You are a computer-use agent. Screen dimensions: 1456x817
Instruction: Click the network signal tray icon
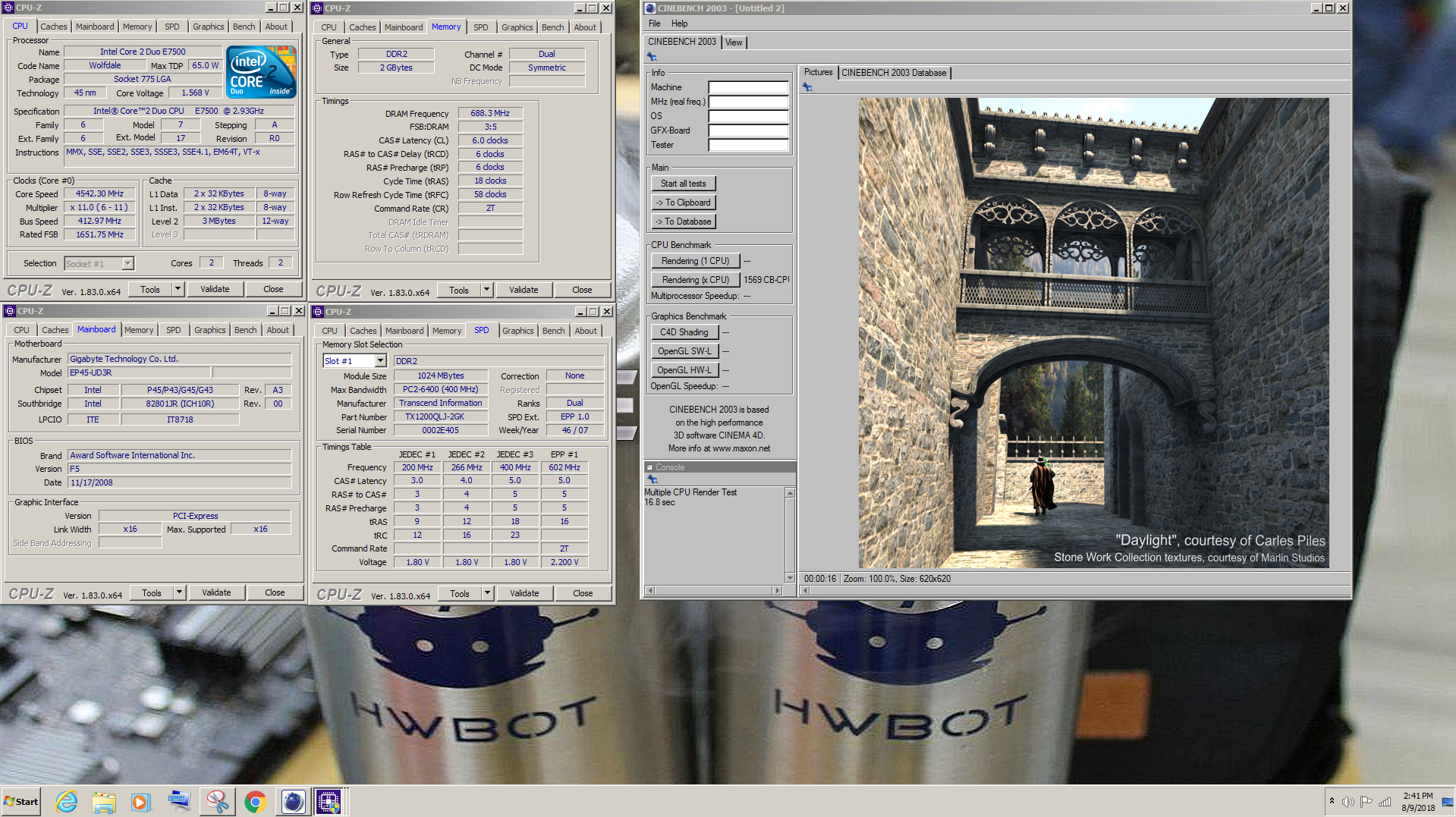tap(1385, 801)
